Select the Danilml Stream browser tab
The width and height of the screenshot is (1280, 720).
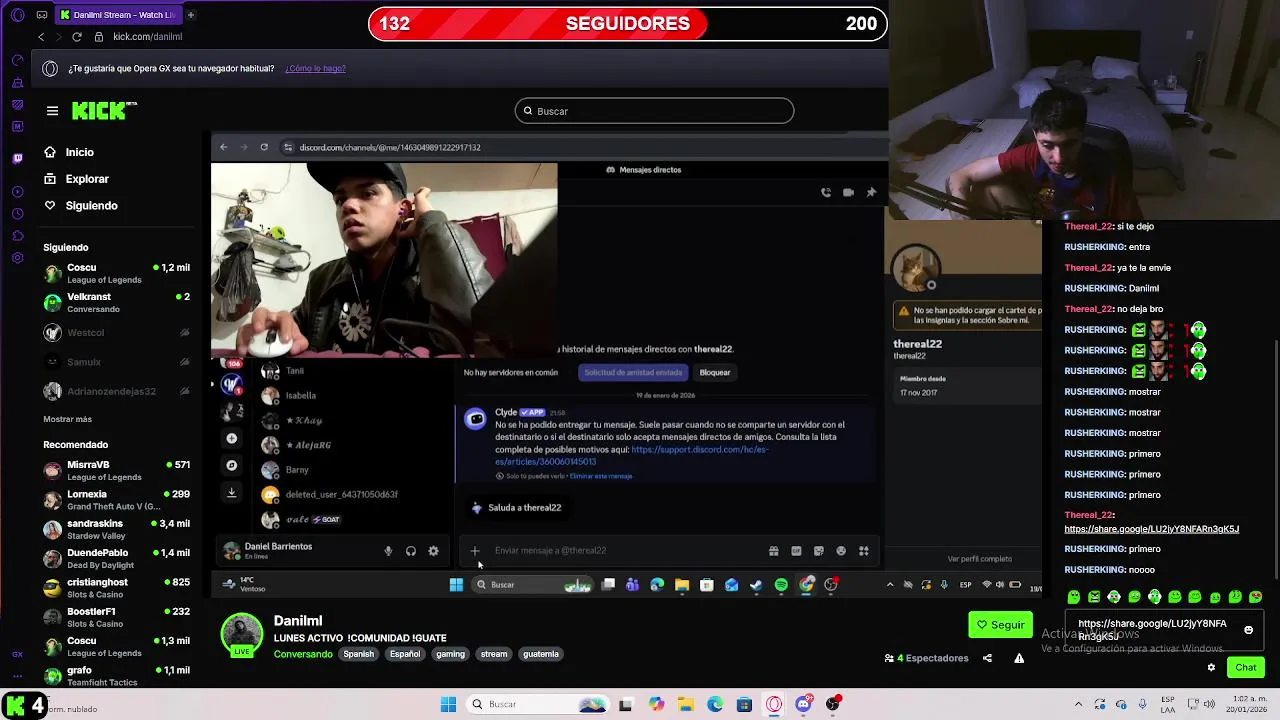pyautogui.click(x=118, y=15)
